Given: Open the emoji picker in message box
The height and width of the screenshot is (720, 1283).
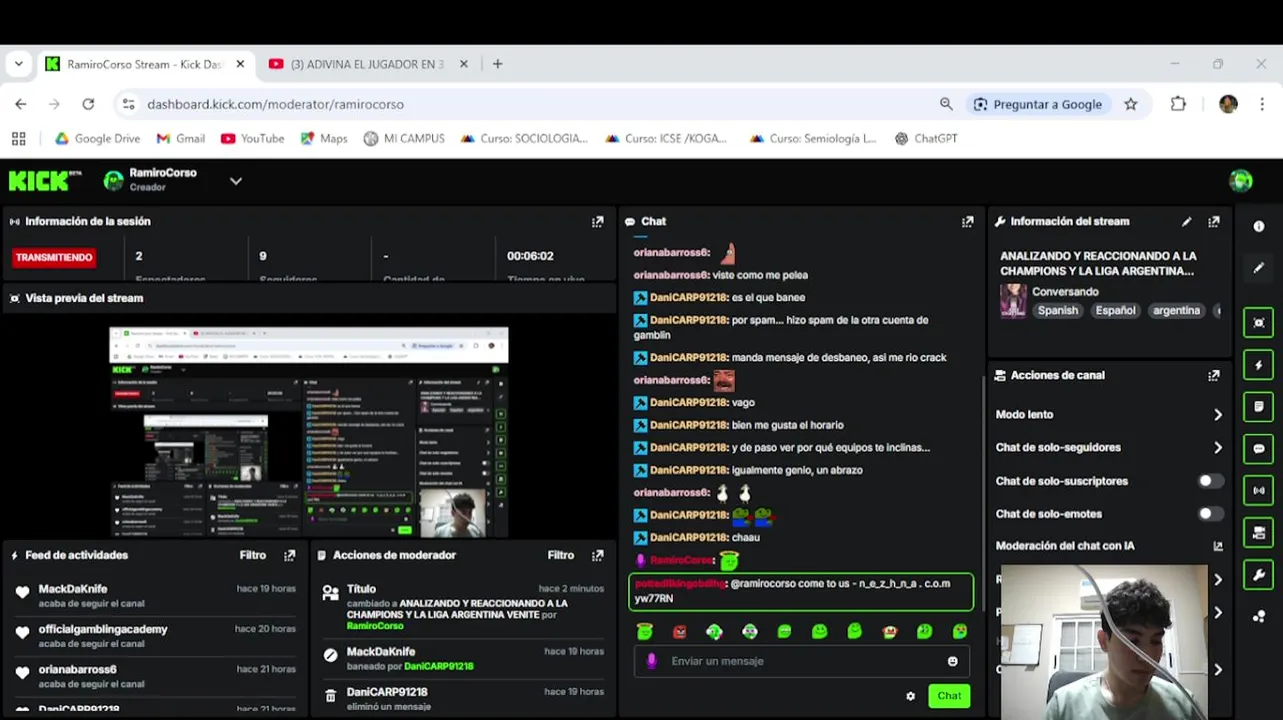Looking at the screenshot, I should point(952,661).
